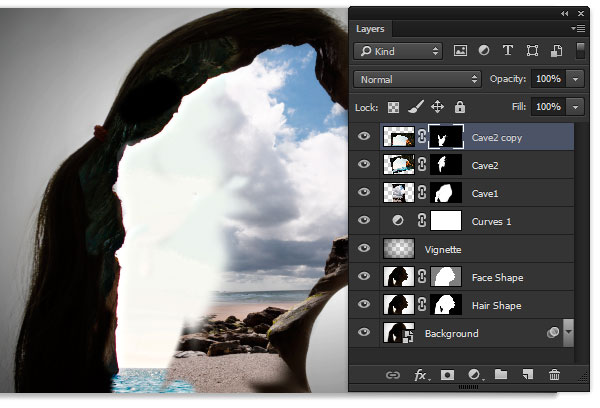The width and height of the screenshot is (600, 408).
Task: Collapse the panel with double arrows
Action: (564, 13)
